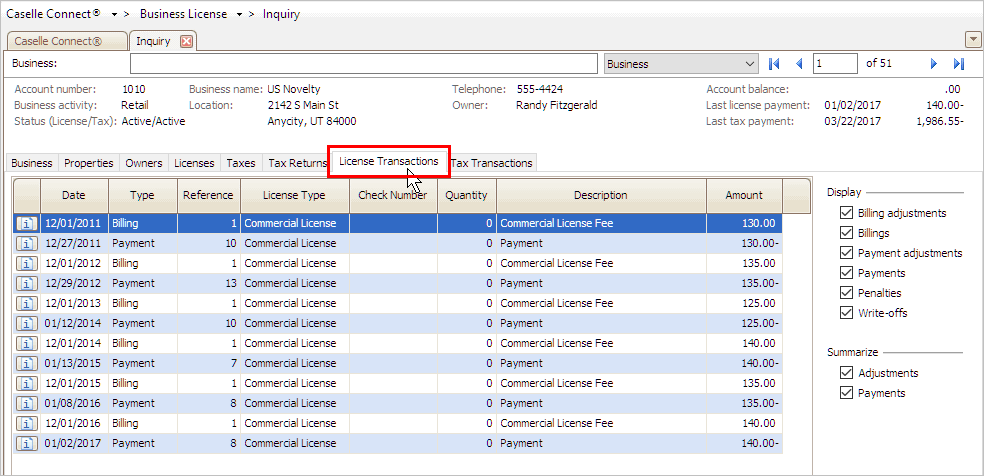Screen dimensions: 984x476
Task: Expand the Caselle Connect breadcrumb arrow
Action: point(115,15)
